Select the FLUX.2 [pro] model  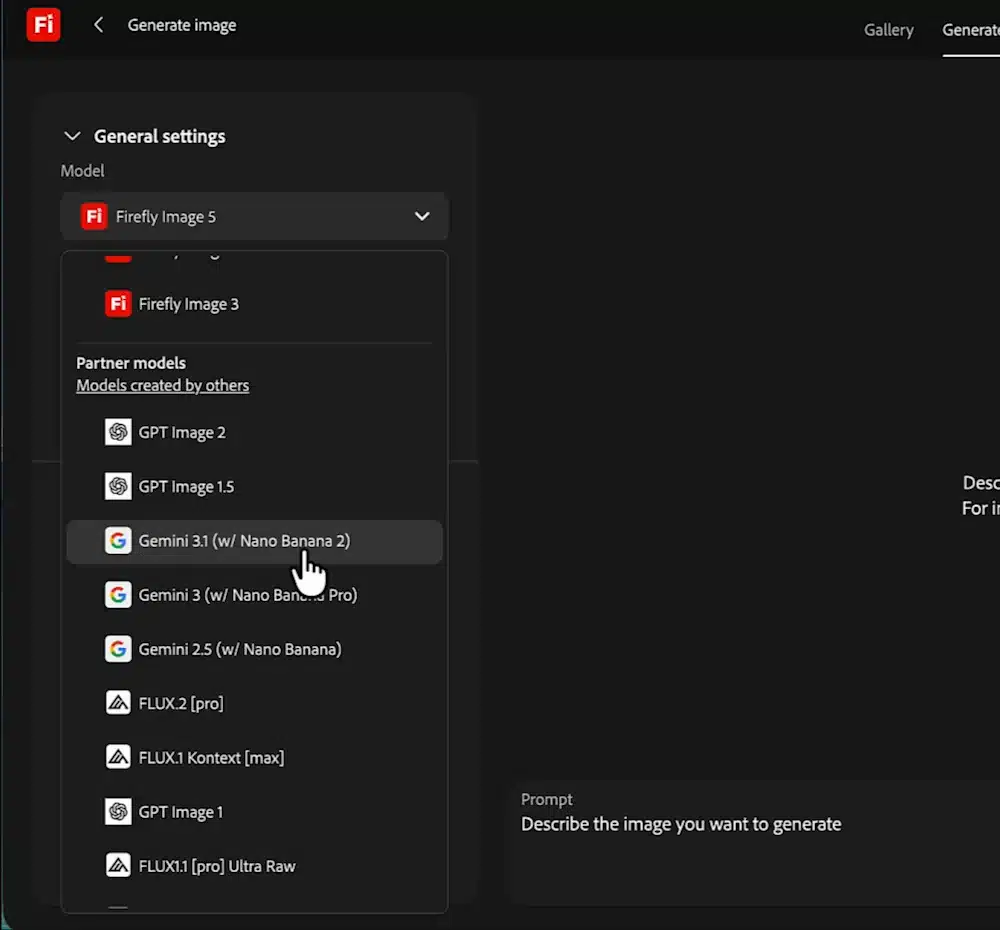pos(254,703)
